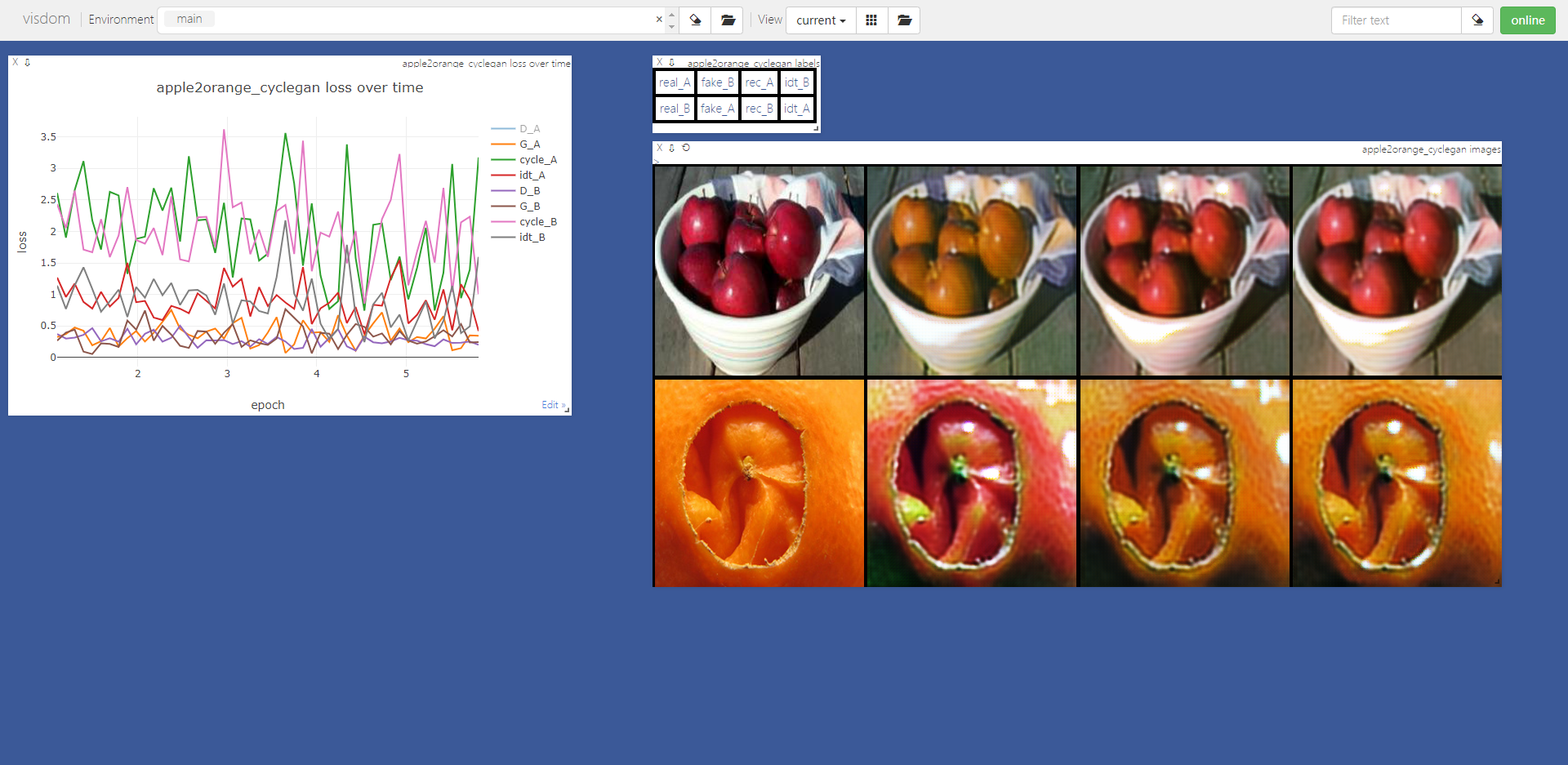Step down the environment spinner arrow
The height and width of the screenshot is (765, 1568).
tap(671, 26)
